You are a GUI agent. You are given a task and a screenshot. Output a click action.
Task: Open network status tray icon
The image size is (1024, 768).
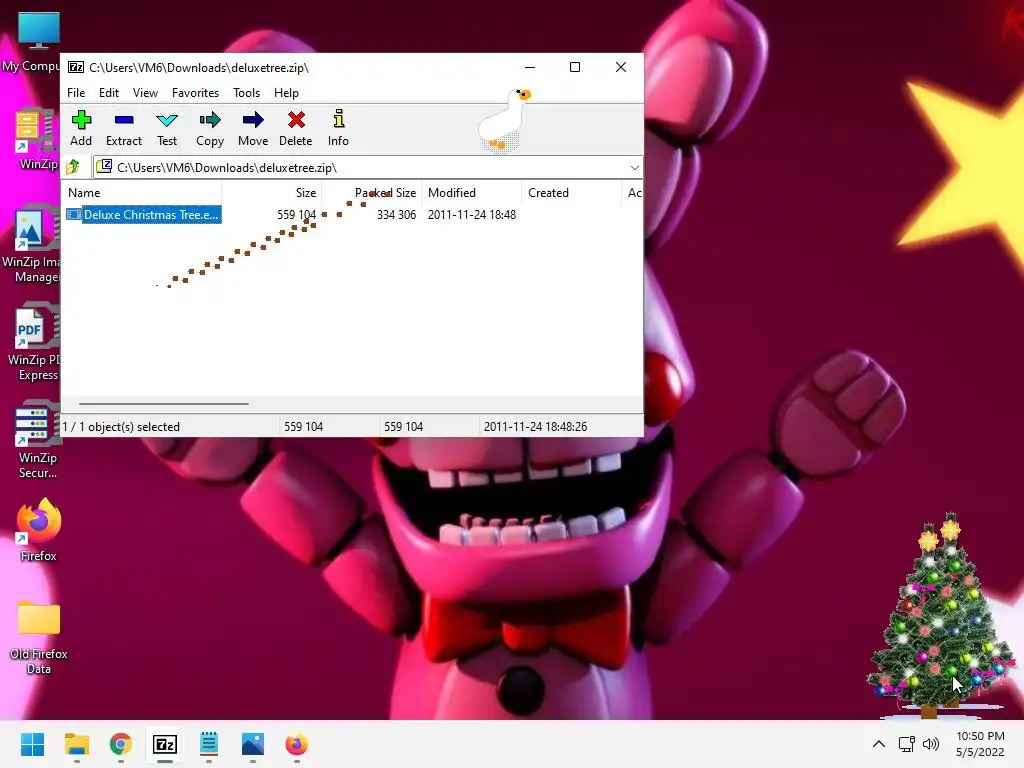[906, 744]
